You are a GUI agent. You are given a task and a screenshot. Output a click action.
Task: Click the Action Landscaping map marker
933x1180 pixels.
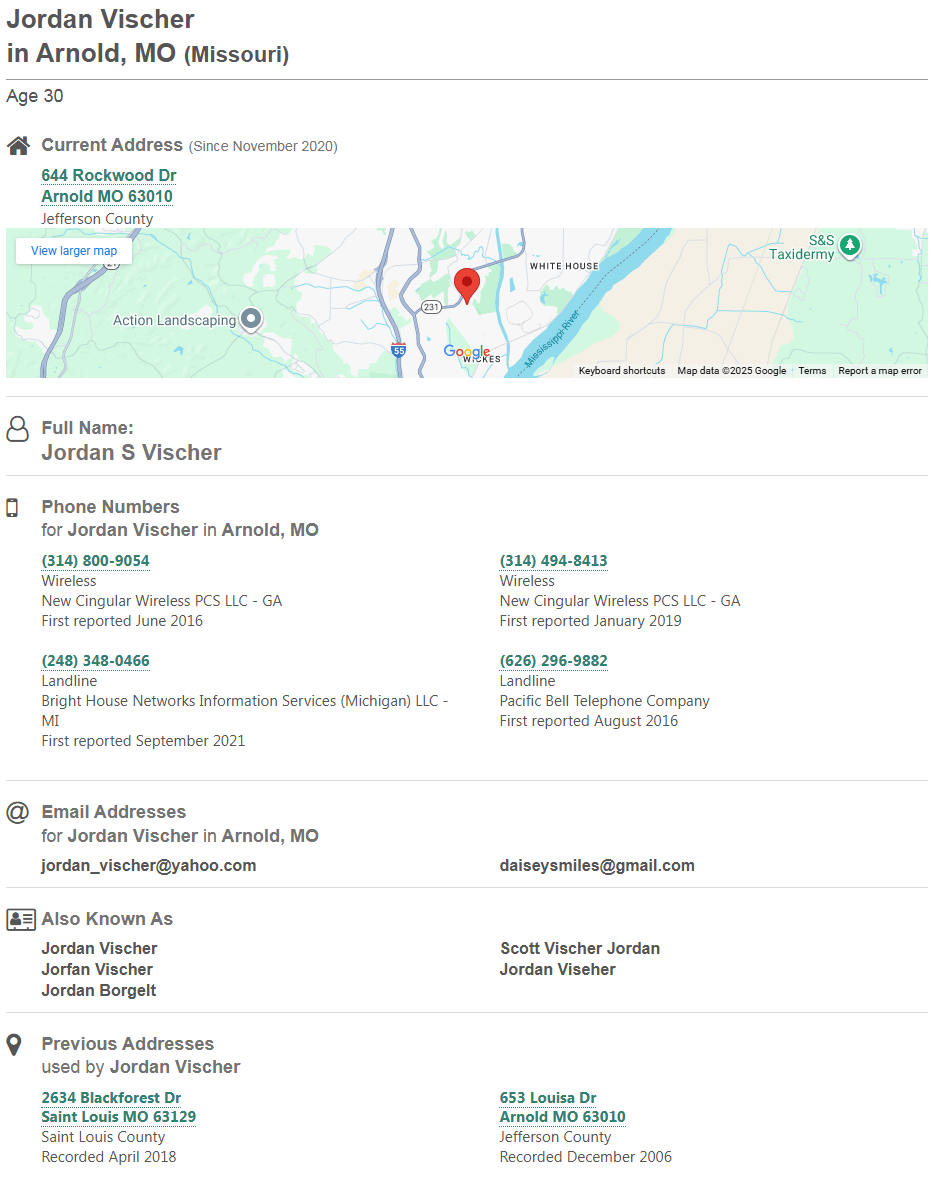(252, 320)
